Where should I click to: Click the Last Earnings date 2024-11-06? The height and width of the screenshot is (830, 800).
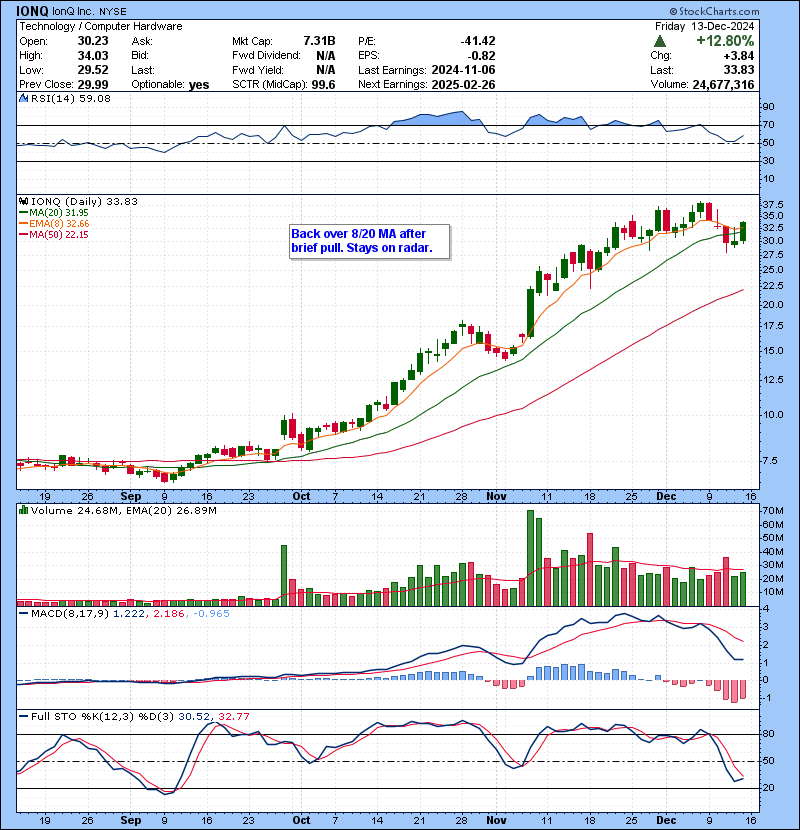[463, 70]
